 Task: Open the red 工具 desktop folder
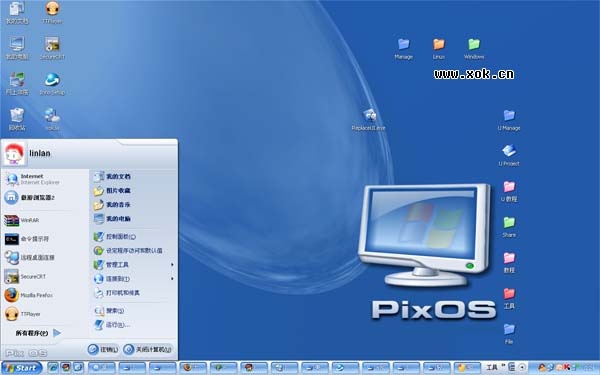pyautogui.click(x=509, y=298)
